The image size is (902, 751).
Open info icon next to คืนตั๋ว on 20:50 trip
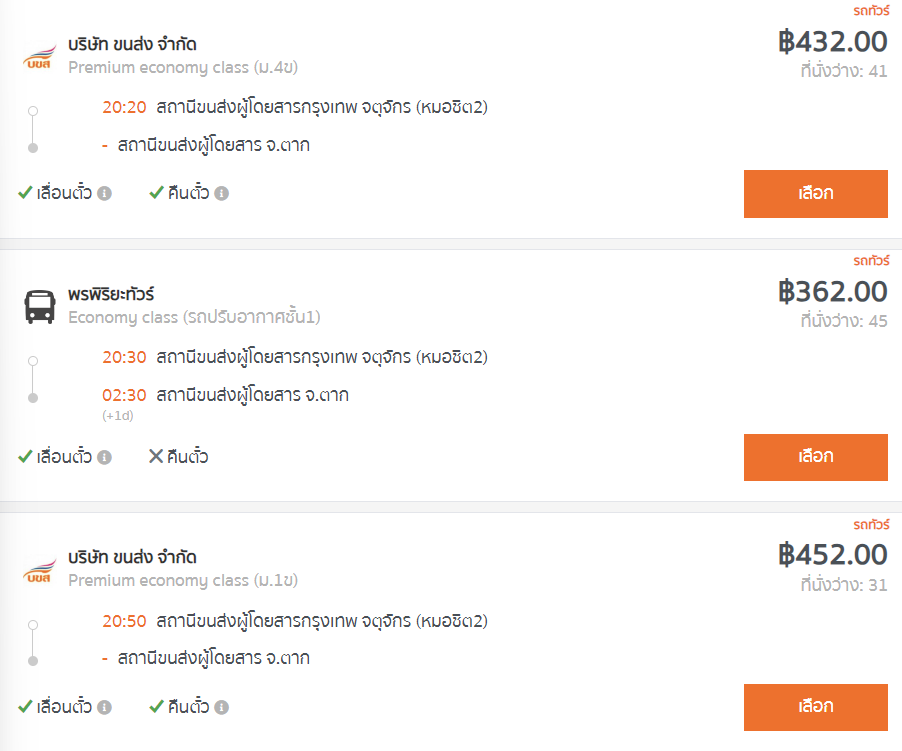[221, 707]
